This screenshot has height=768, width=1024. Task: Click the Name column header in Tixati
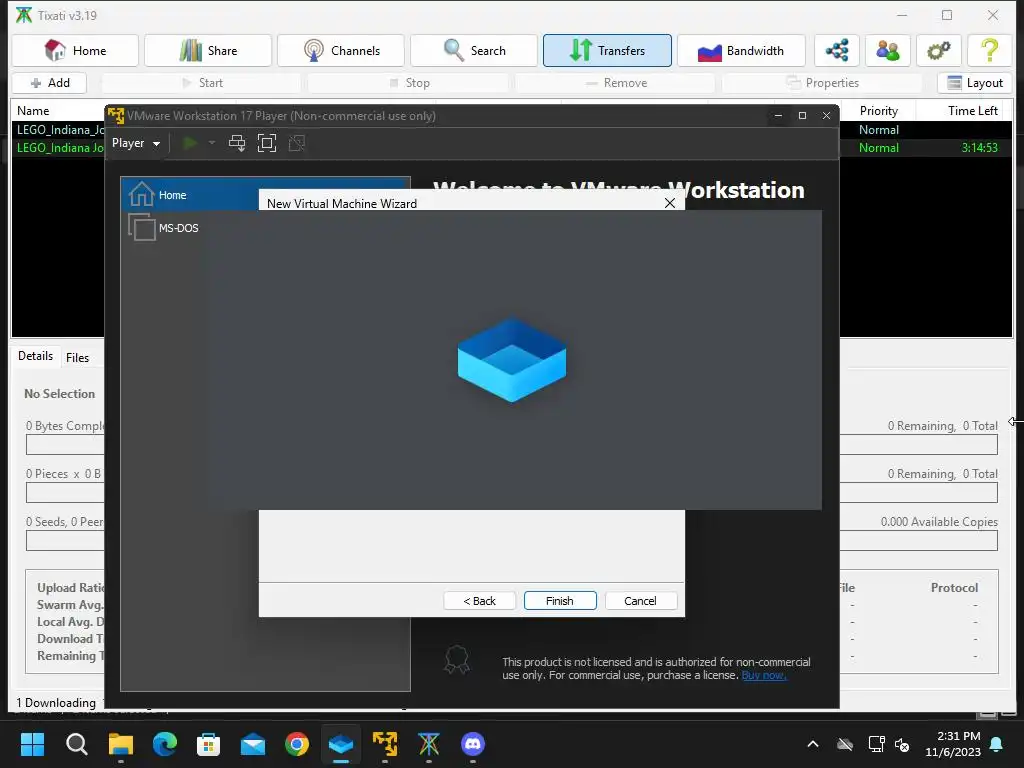[33, 110]
